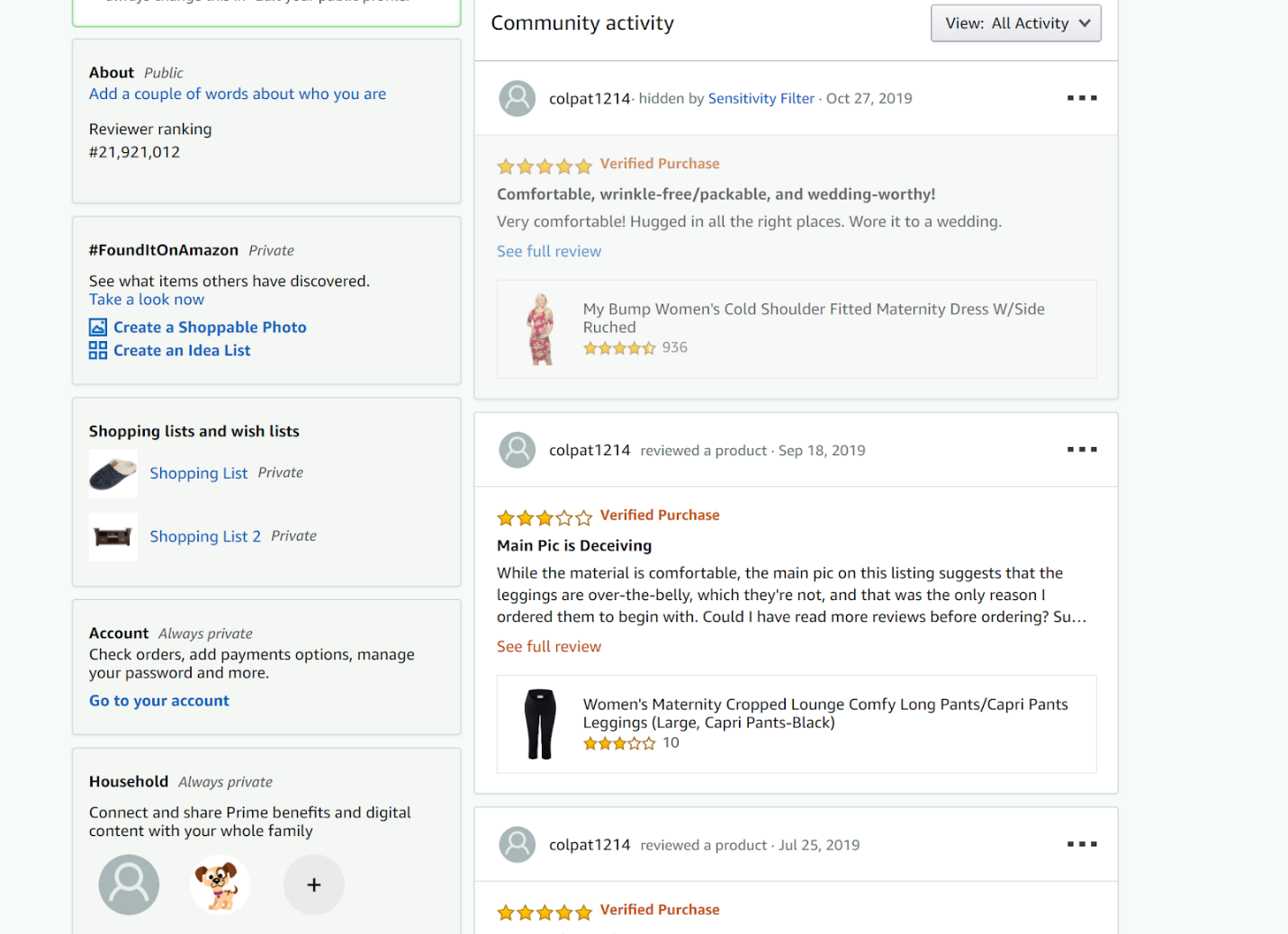Open Shopping List 2 link

[x=205, y=536]
